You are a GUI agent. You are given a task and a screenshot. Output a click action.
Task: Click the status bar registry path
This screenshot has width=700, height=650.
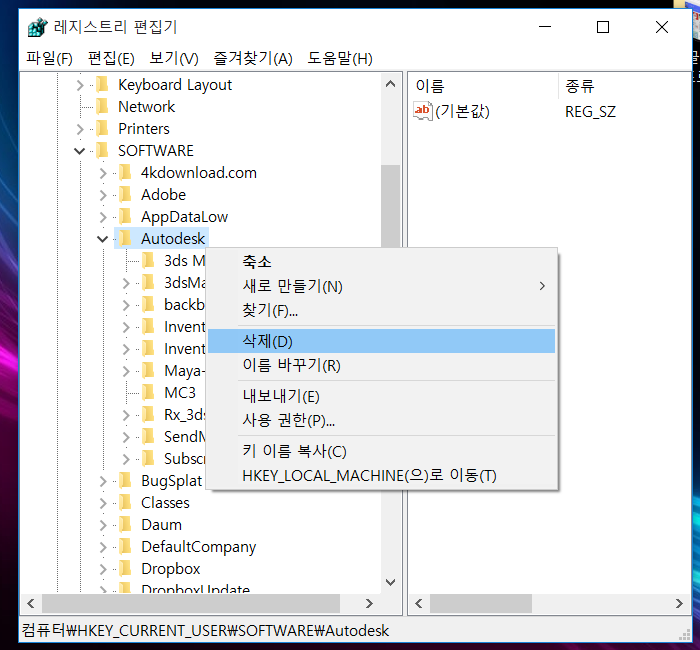coord(205,630)
